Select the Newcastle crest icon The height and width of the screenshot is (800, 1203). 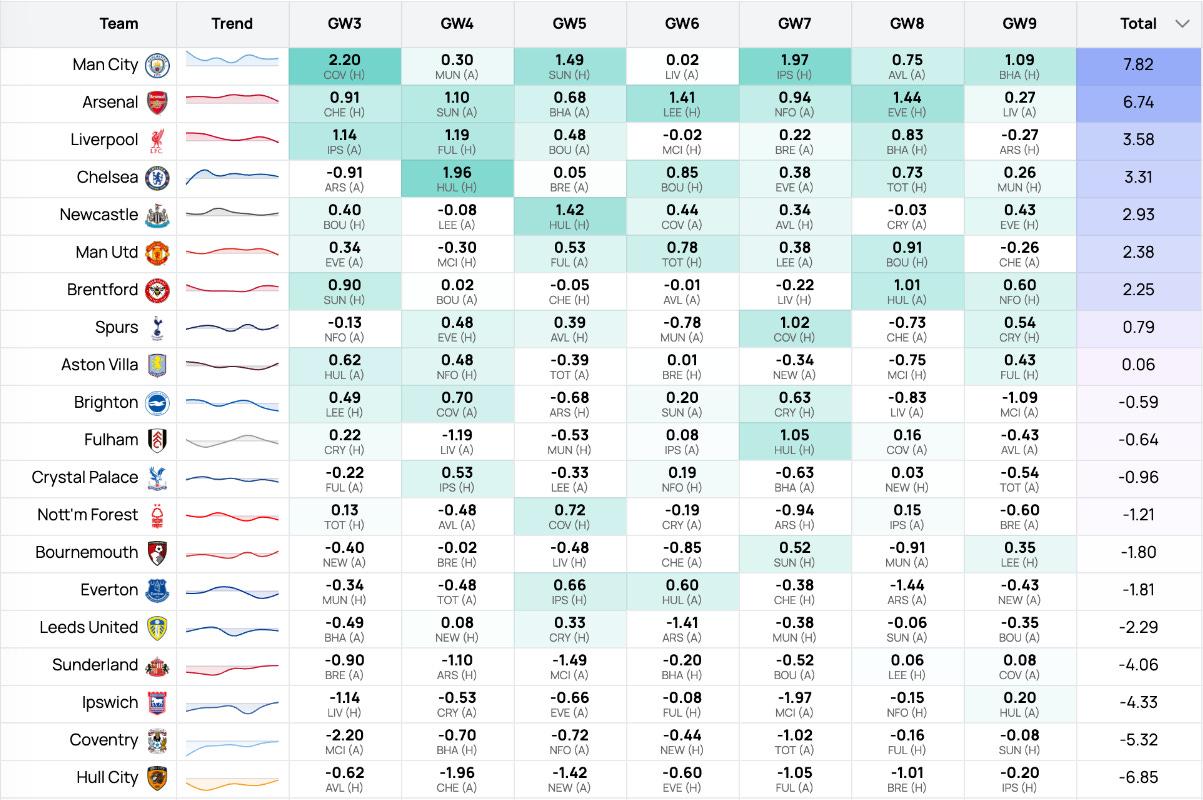click(157, 216)
